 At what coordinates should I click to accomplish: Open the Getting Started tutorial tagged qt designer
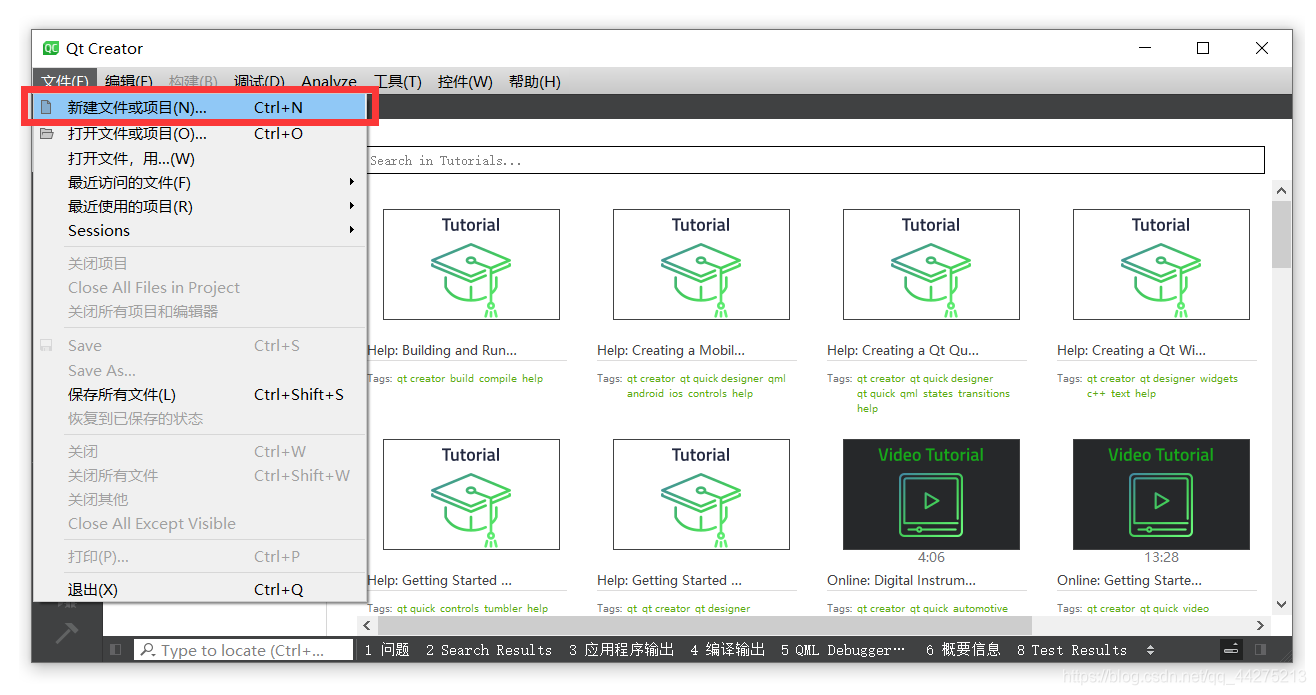701,494
